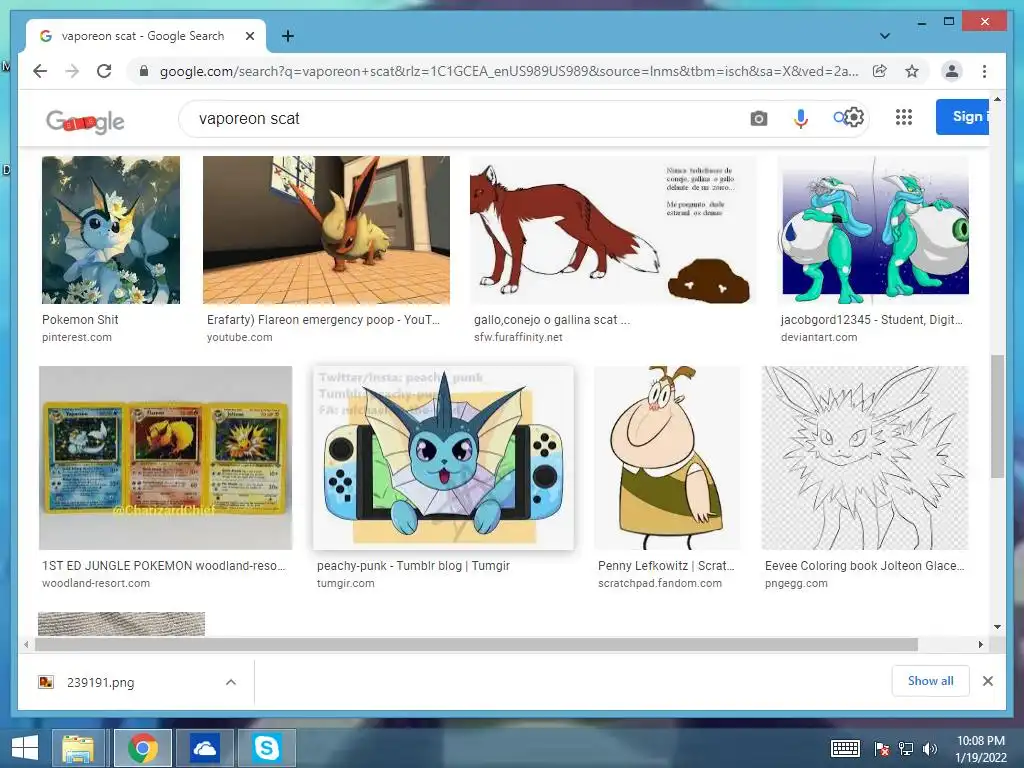The height and width of the screenshot is (768, 1024).
Task: Go to Google home via logo
Action: (85, 121)
